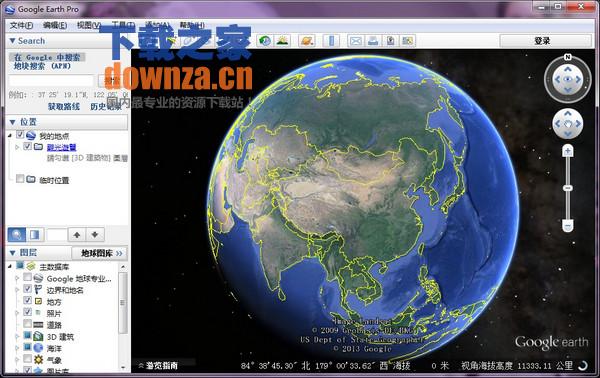600x378 pixels.
Task: Pan right with the hand joystick arrow
Action: coord(578,124)
